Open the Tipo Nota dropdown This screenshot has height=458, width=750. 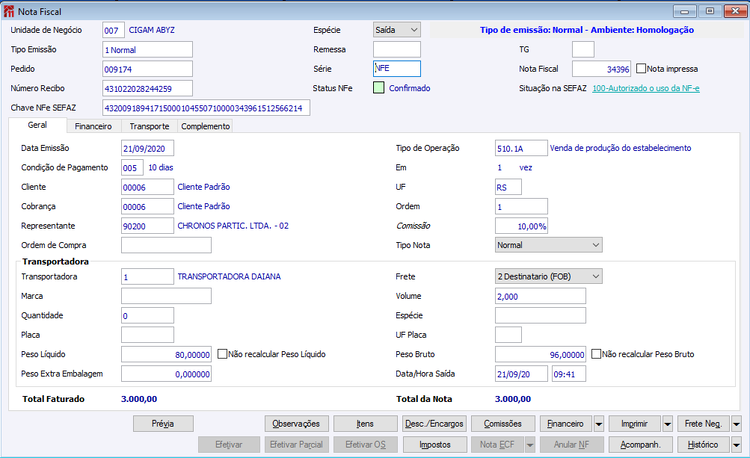(x=549, y=245)
